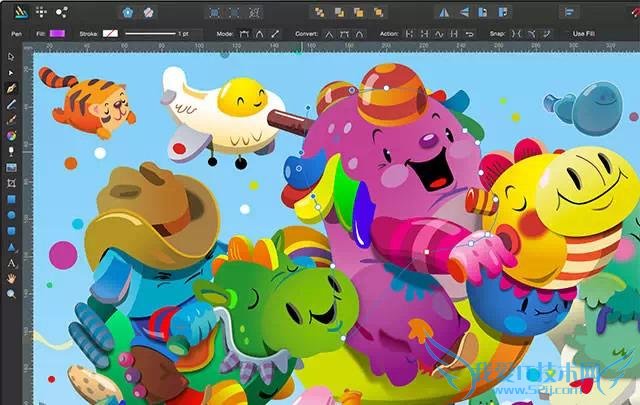
Task: Select the Crop tool
Action: click(11, 183)
